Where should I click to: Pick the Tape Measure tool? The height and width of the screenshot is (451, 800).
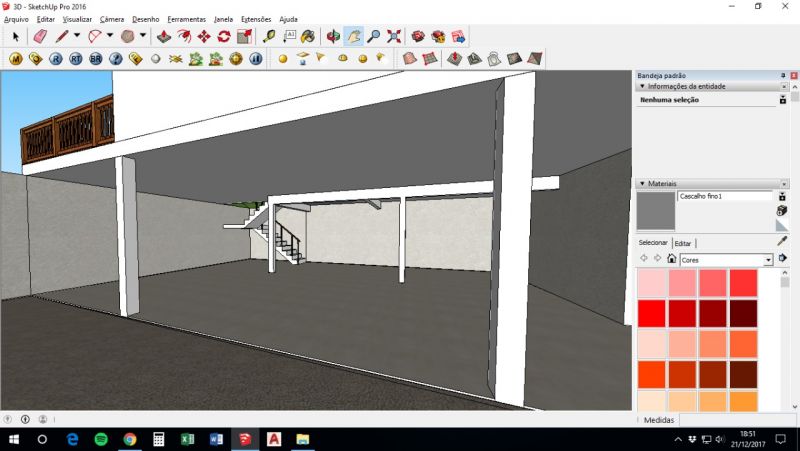tap(270, 36)
